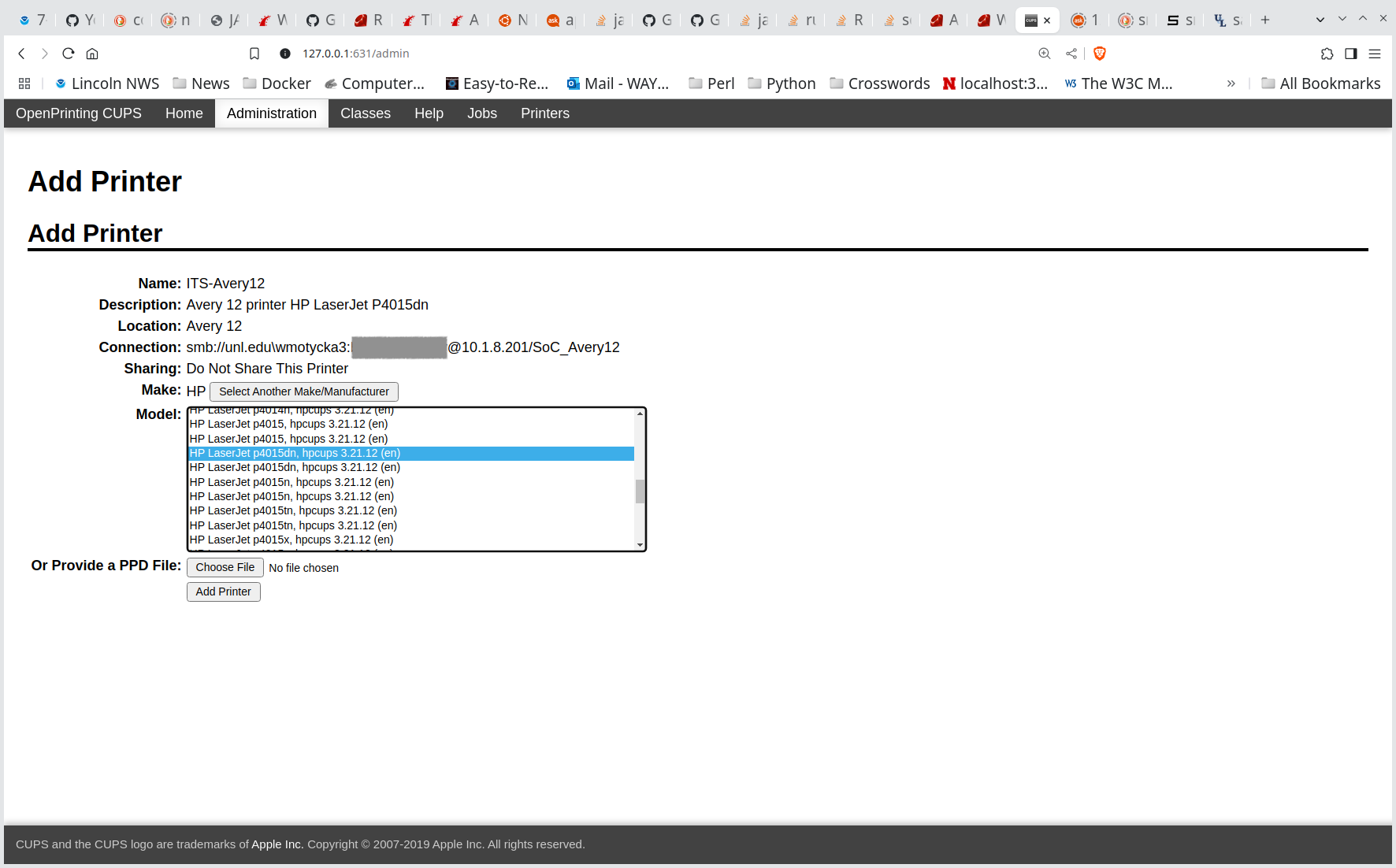Image resolution: width=1396 pixels, height=868 pixels.
Task: Toggle the browser sidebar panel icon
Action: click(1351, 54)
